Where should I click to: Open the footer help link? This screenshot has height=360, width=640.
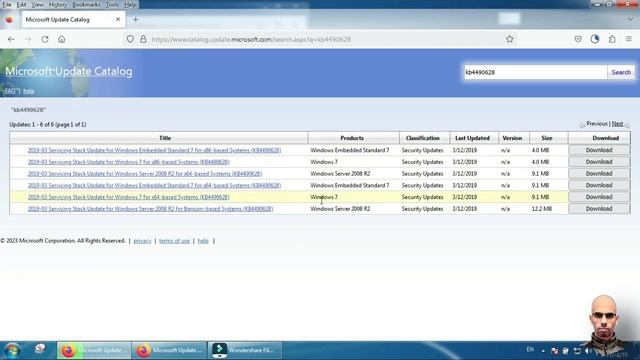click(x=203, y=241)
